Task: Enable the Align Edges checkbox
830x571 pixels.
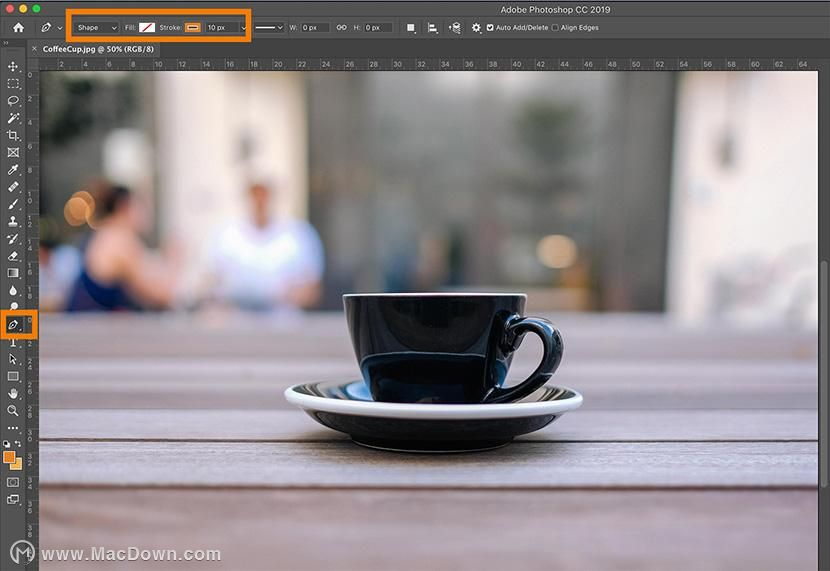Action: tap(556, 28)
